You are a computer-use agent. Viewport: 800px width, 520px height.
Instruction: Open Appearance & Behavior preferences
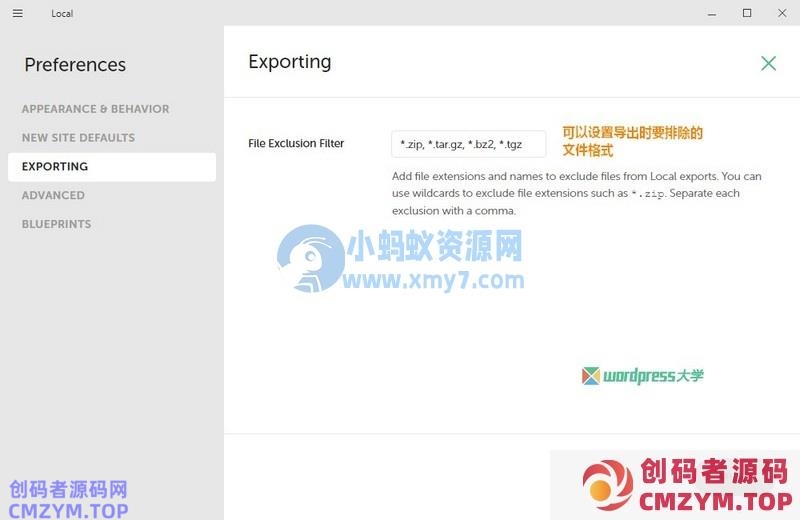[95, 109]
